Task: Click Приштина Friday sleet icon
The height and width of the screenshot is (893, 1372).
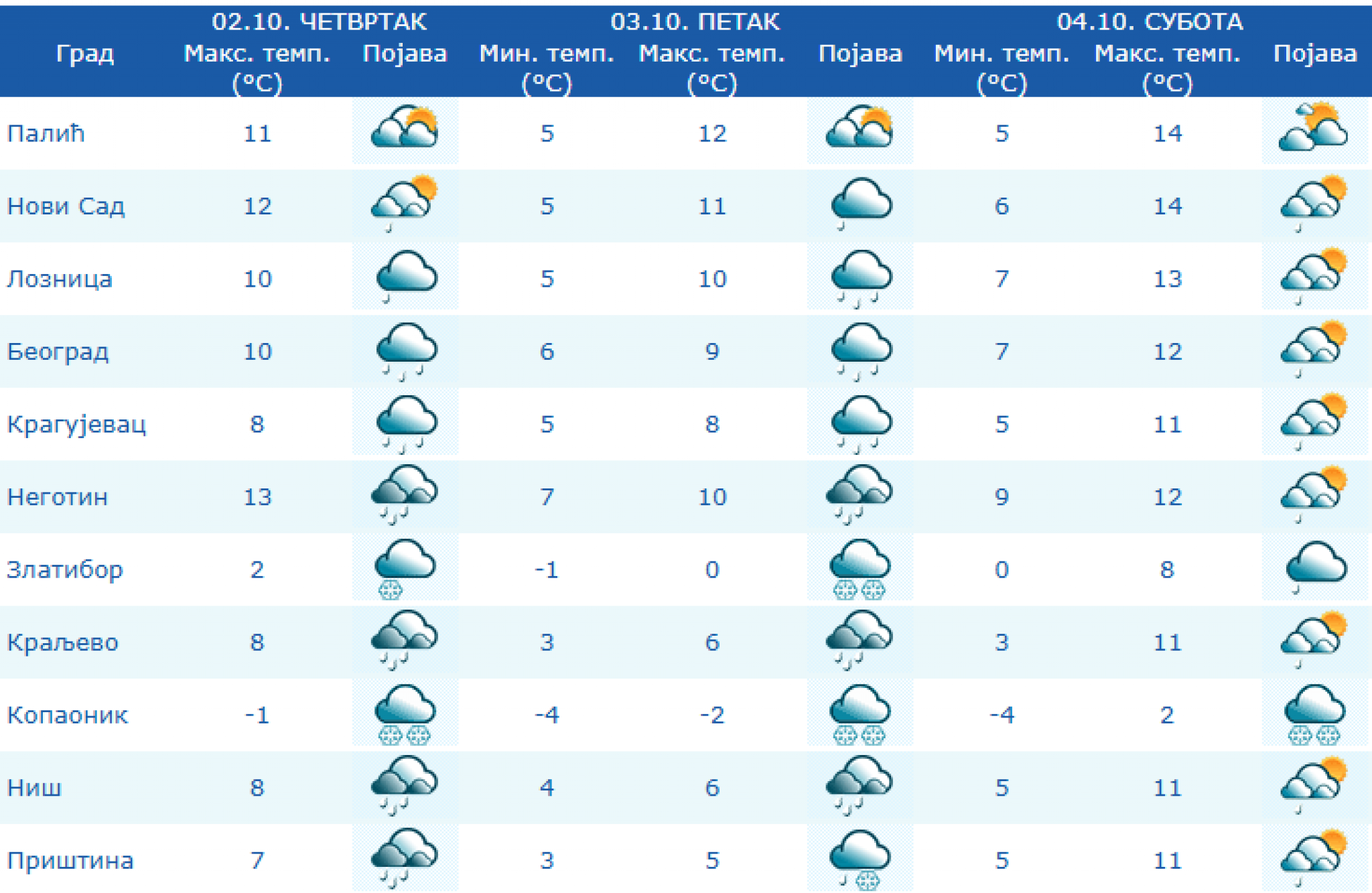Action: (x=860, y=860)
